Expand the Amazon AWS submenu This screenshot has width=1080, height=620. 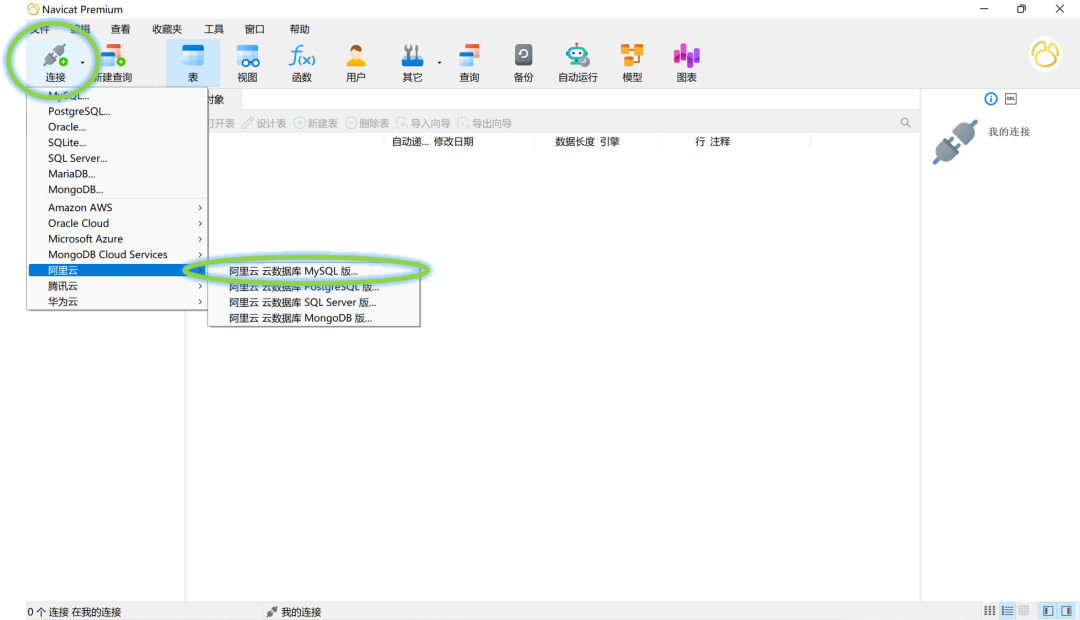tap(117, 207)
